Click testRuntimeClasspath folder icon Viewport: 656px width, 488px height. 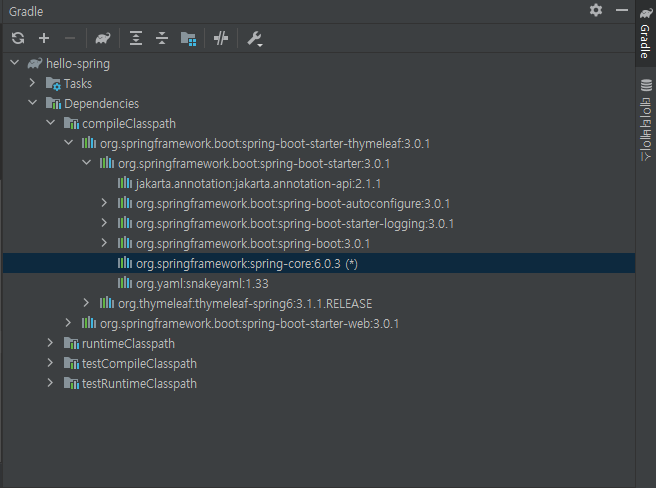(x=71, y=383)
